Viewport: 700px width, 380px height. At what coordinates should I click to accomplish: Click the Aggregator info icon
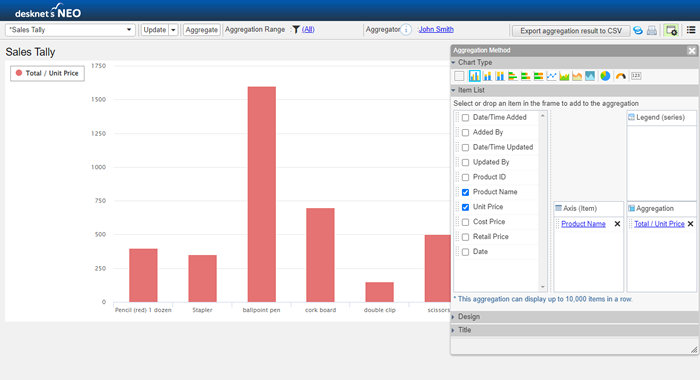406,30
